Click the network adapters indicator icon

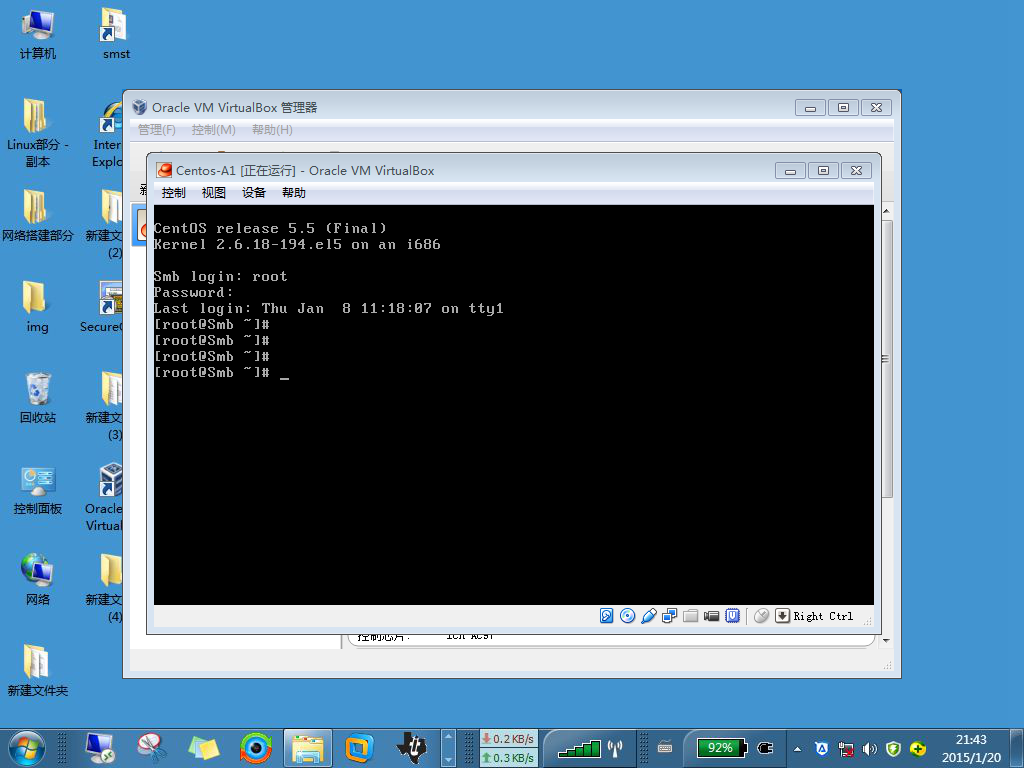tap(669, 616)
